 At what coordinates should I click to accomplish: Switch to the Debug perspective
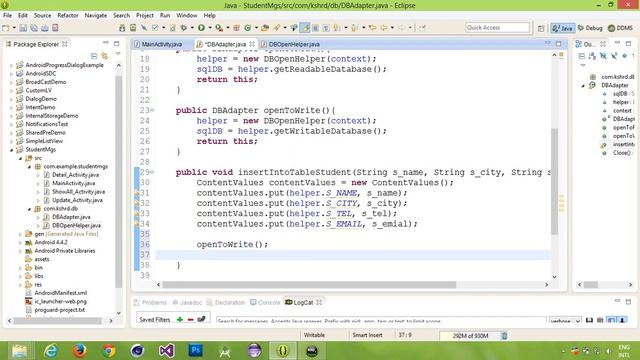coord(590,28)
